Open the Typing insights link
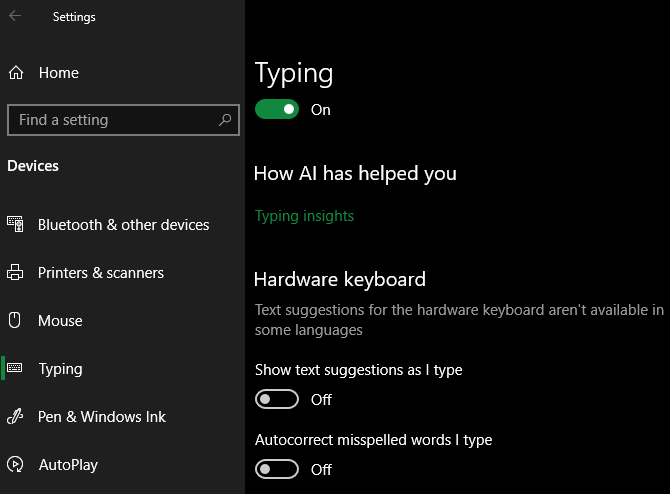Screen dimensions: 670x494 pos(304,216)
